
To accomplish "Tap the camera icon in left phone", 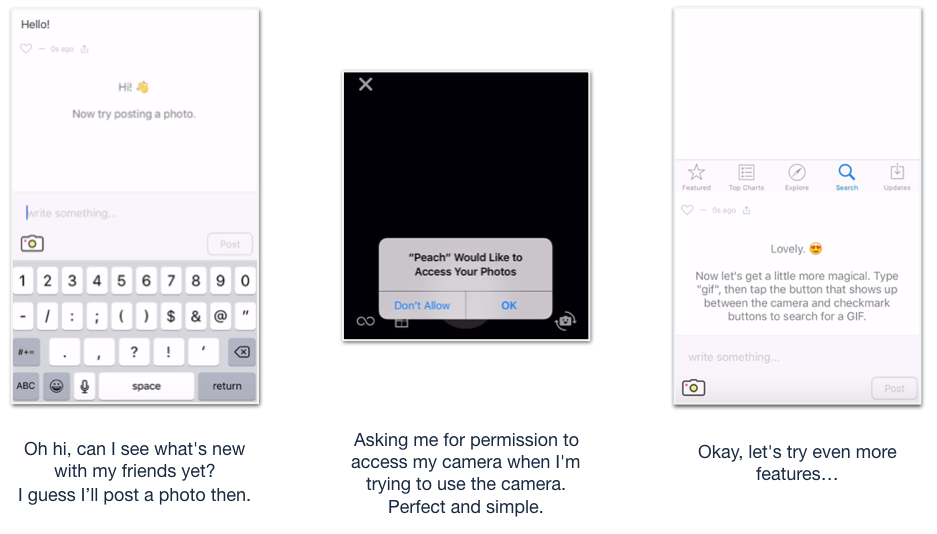I will pos(32,243).
